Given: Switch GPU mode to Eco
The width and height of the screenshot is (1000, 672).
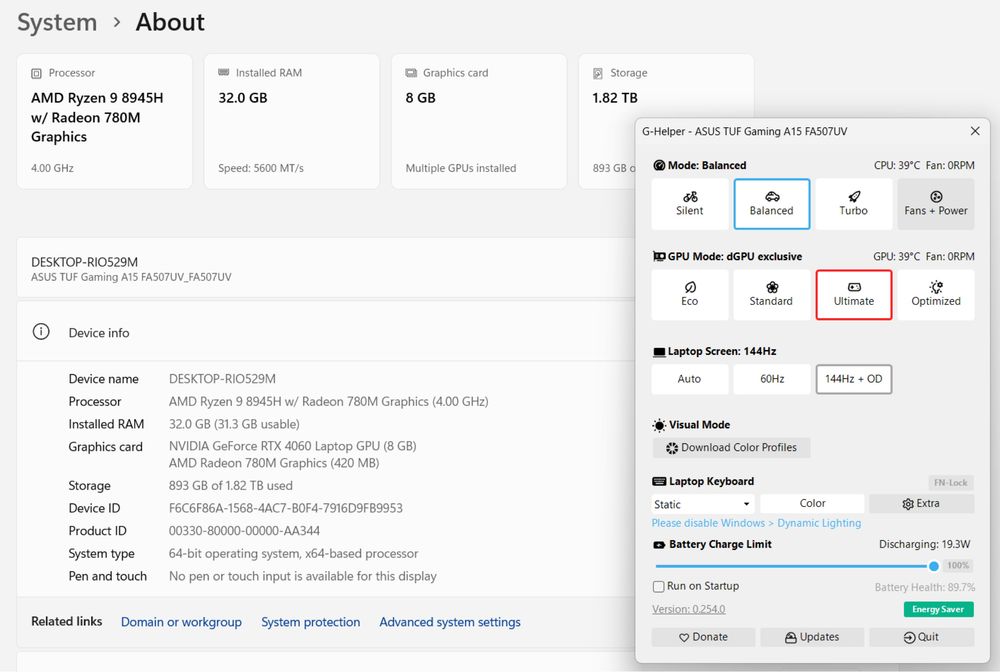Looking at the screenshot, I should click(x=689, y=295).
